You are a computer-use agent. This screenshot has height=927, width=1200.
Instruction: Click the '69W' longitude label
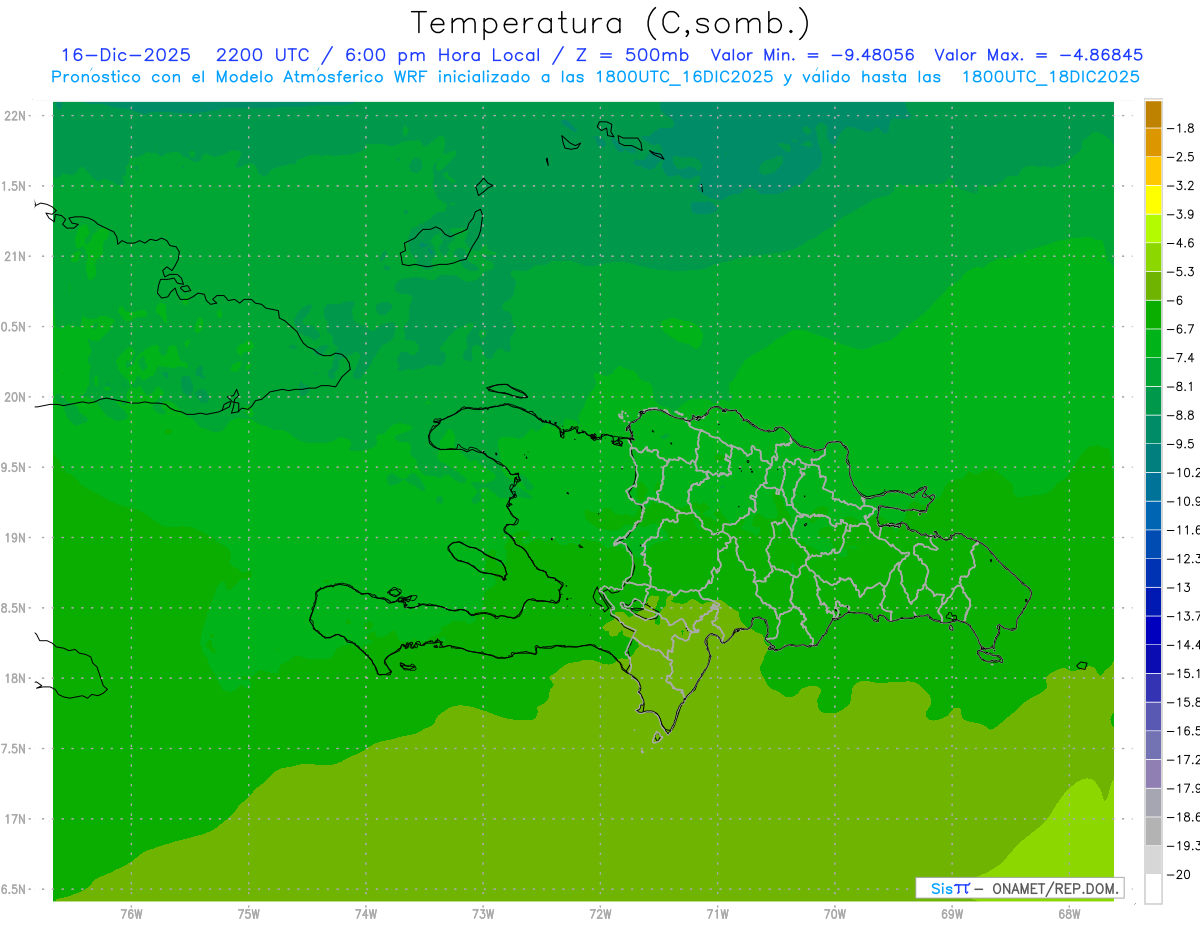(952, 914)
